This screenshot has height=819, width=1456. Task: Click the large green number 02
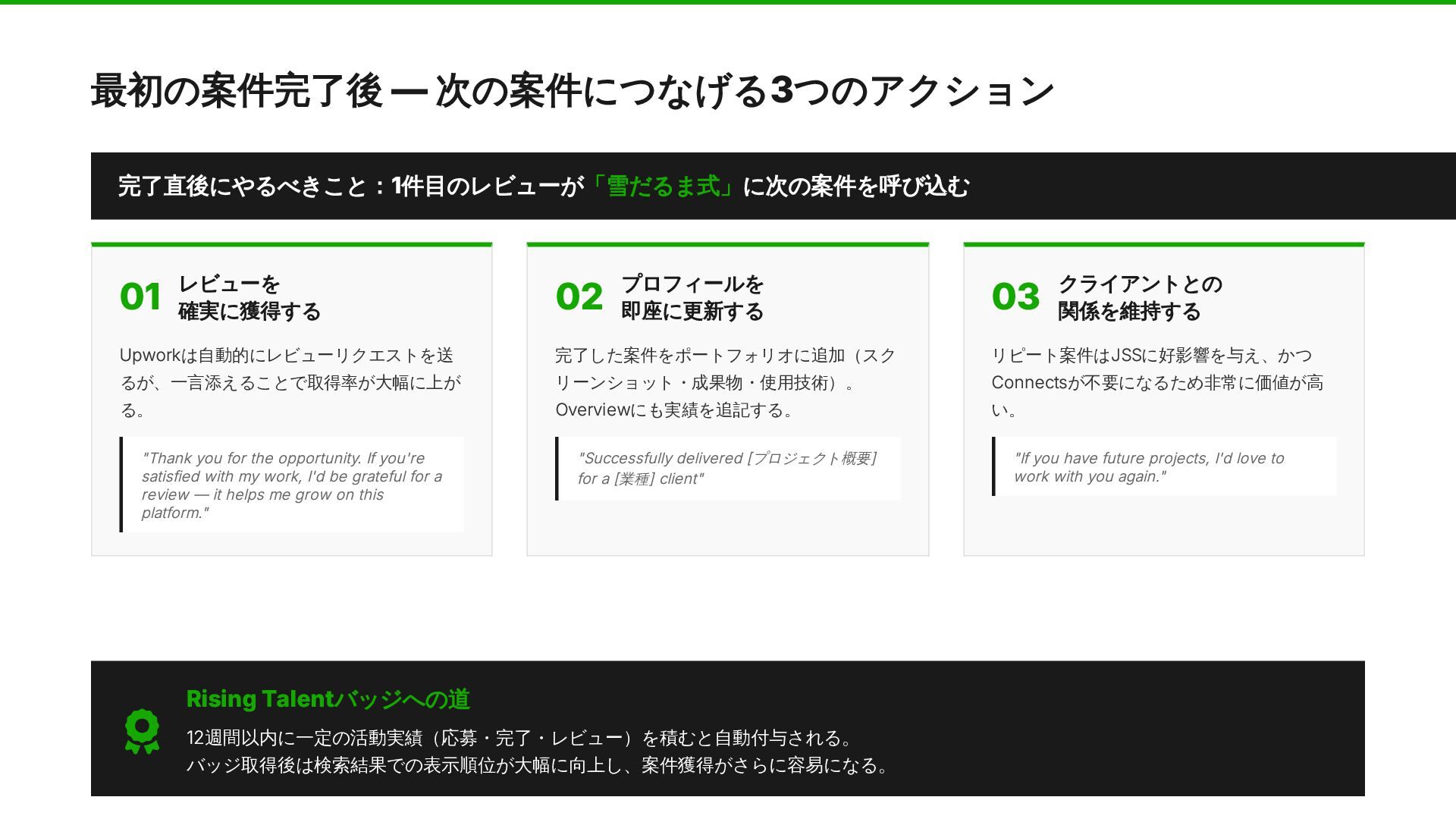[x=579, y=297]
